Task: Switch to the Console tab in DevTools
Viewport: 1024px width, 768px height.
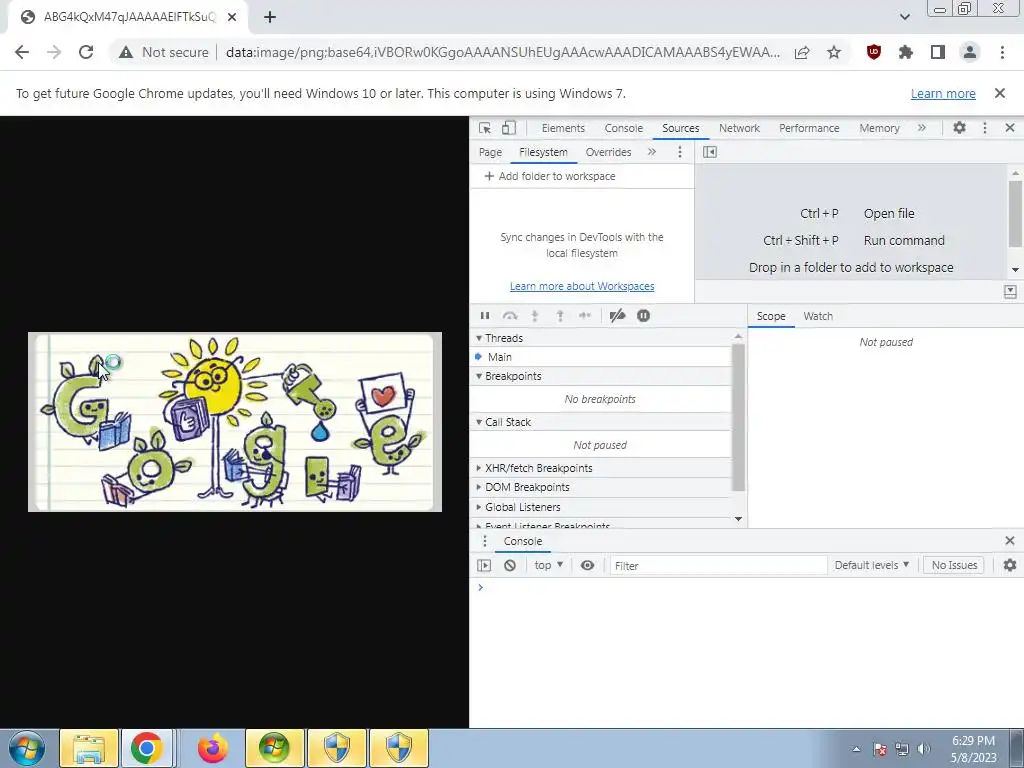Action: (x=624, y=128)
